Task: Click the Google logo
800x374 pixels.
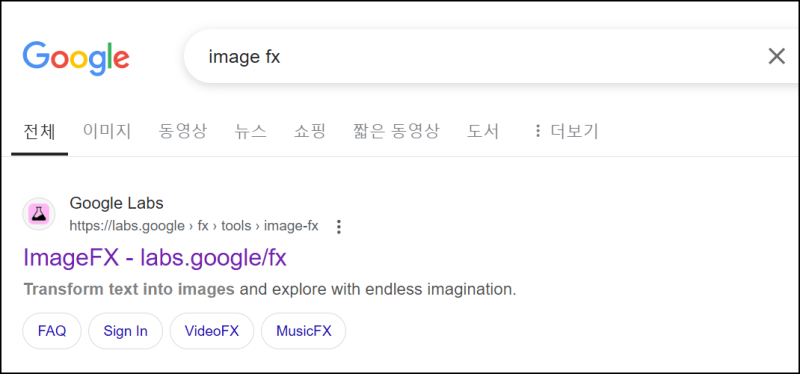Action: (x=76, y=58)
